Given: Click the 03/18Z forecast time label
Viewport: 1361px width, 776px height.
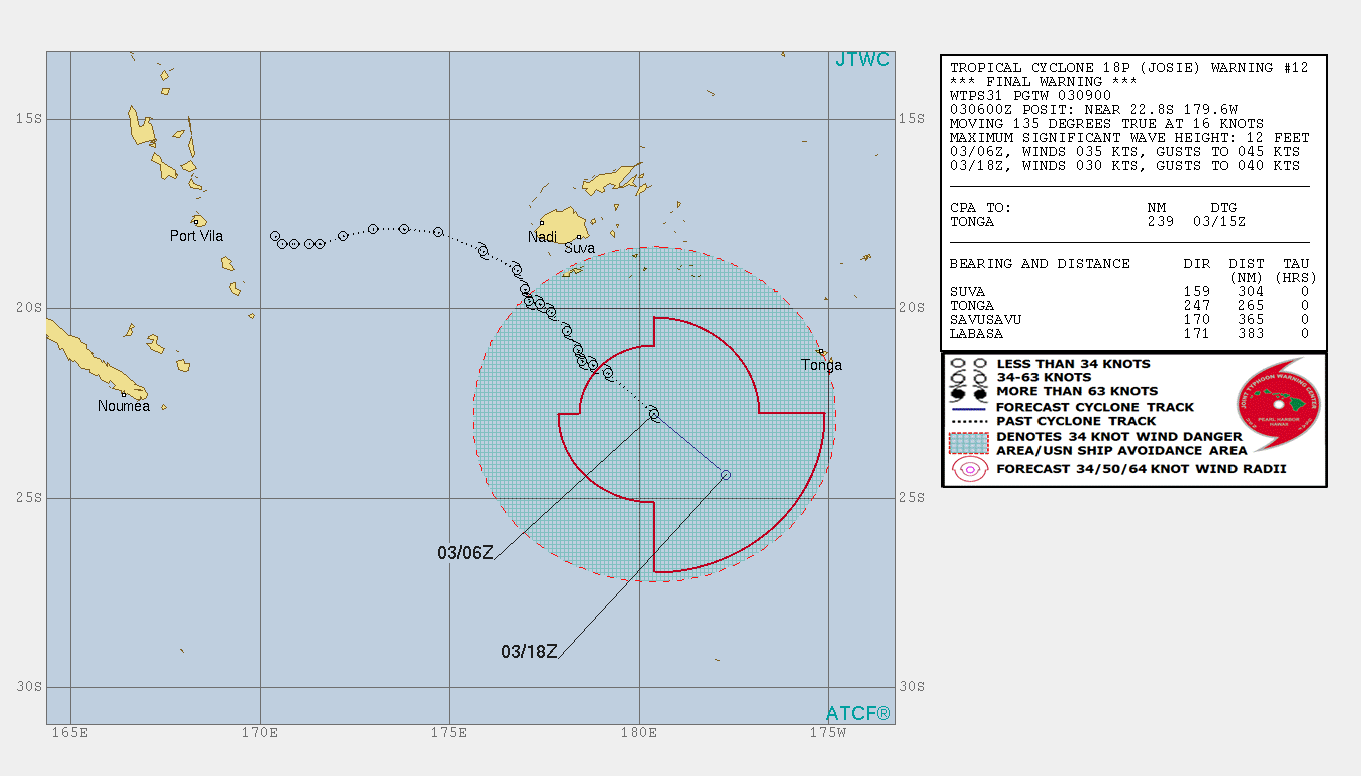Looking at the screenshot, I should 529,652.
